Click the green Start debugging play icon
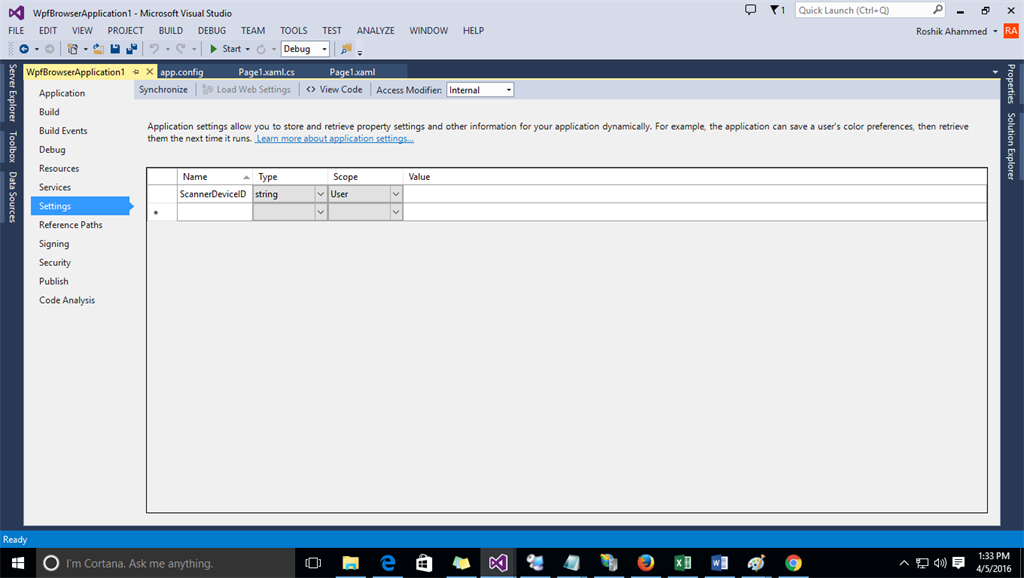 pos(213,49)
